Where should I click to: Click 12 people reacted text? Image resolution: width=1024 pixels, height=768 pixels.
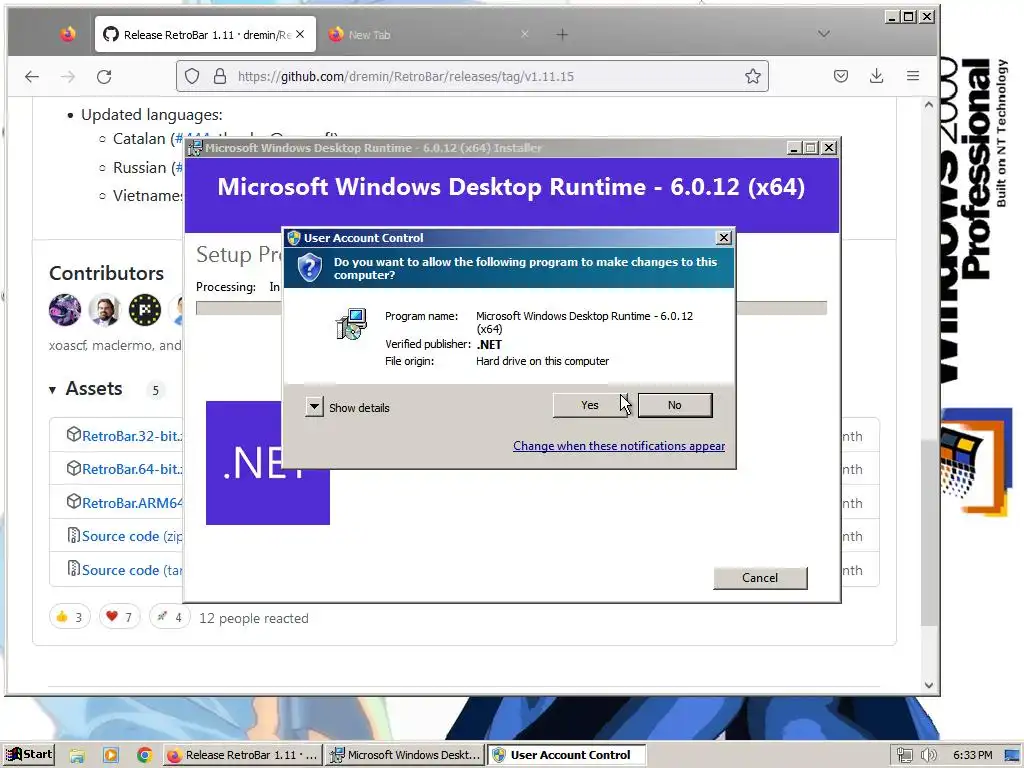[x=253, y=618]
